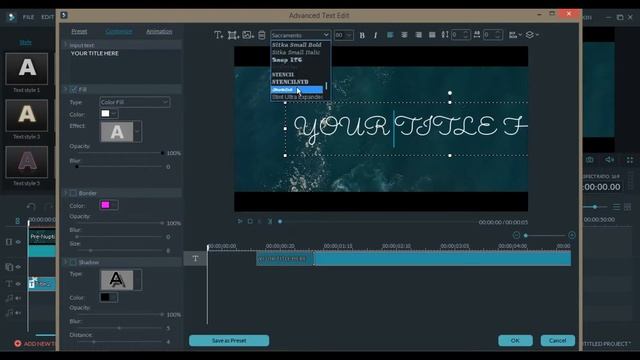
Task: Click the character spacing icon
Action: tap(476, 35)
